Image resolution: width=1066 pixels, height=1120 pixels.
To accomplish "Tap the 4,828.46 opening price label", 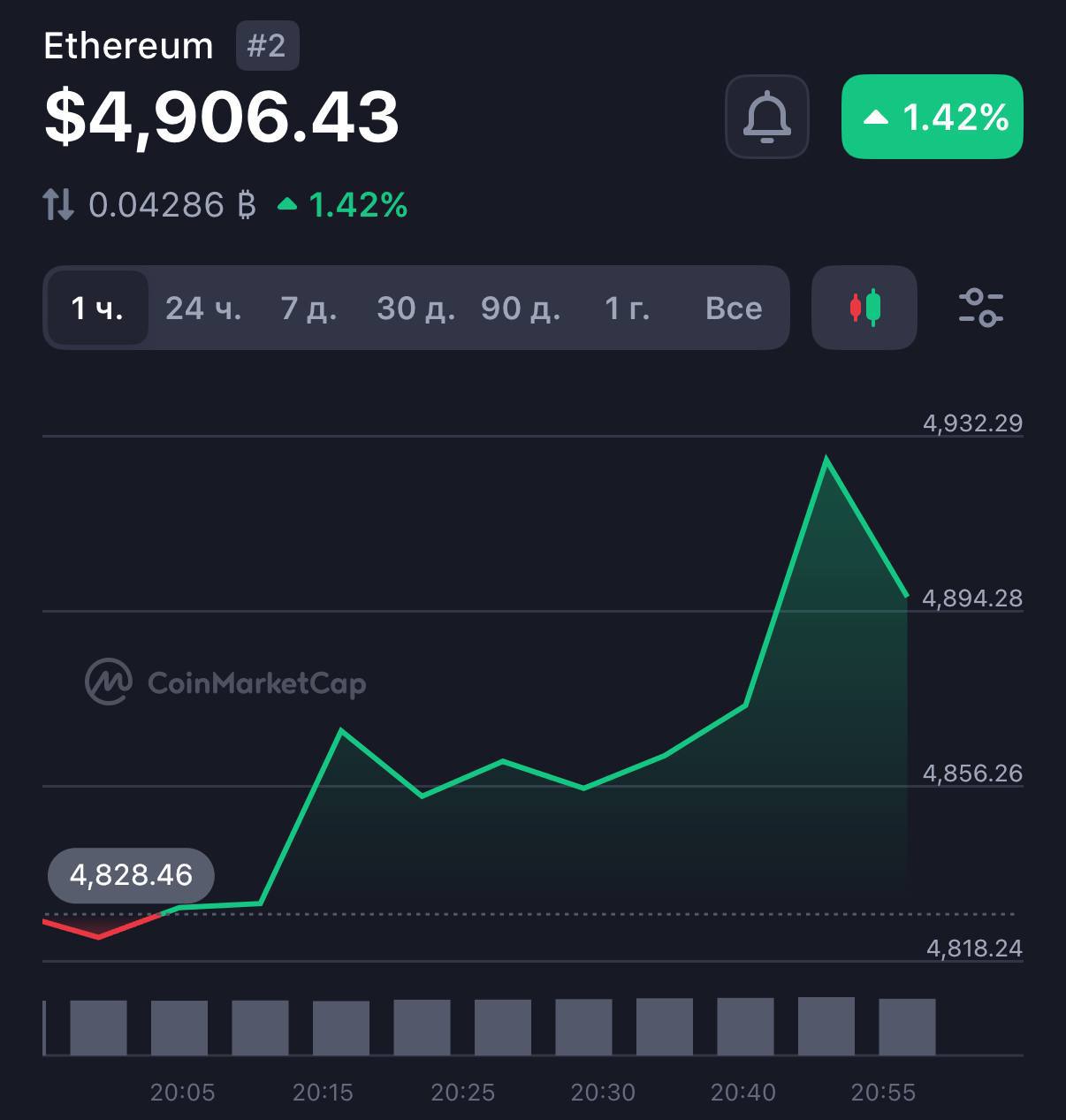I will click(x=131, y=875).
